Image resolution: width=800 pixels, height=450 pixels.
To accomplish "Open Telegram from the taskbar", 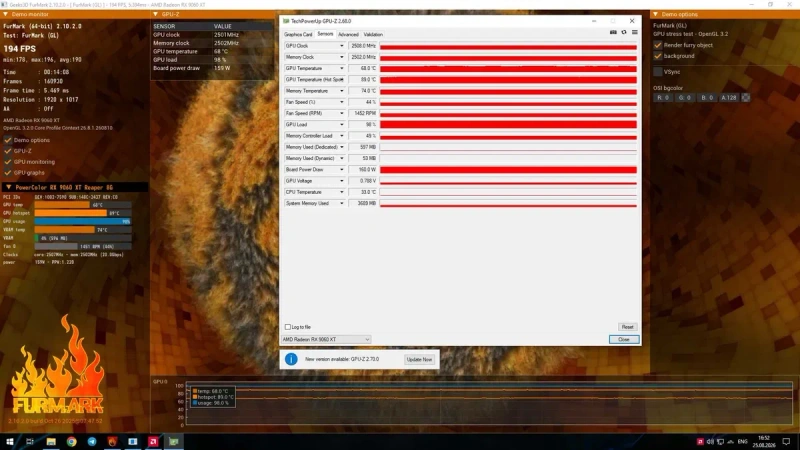I will [x=92, y=442].
